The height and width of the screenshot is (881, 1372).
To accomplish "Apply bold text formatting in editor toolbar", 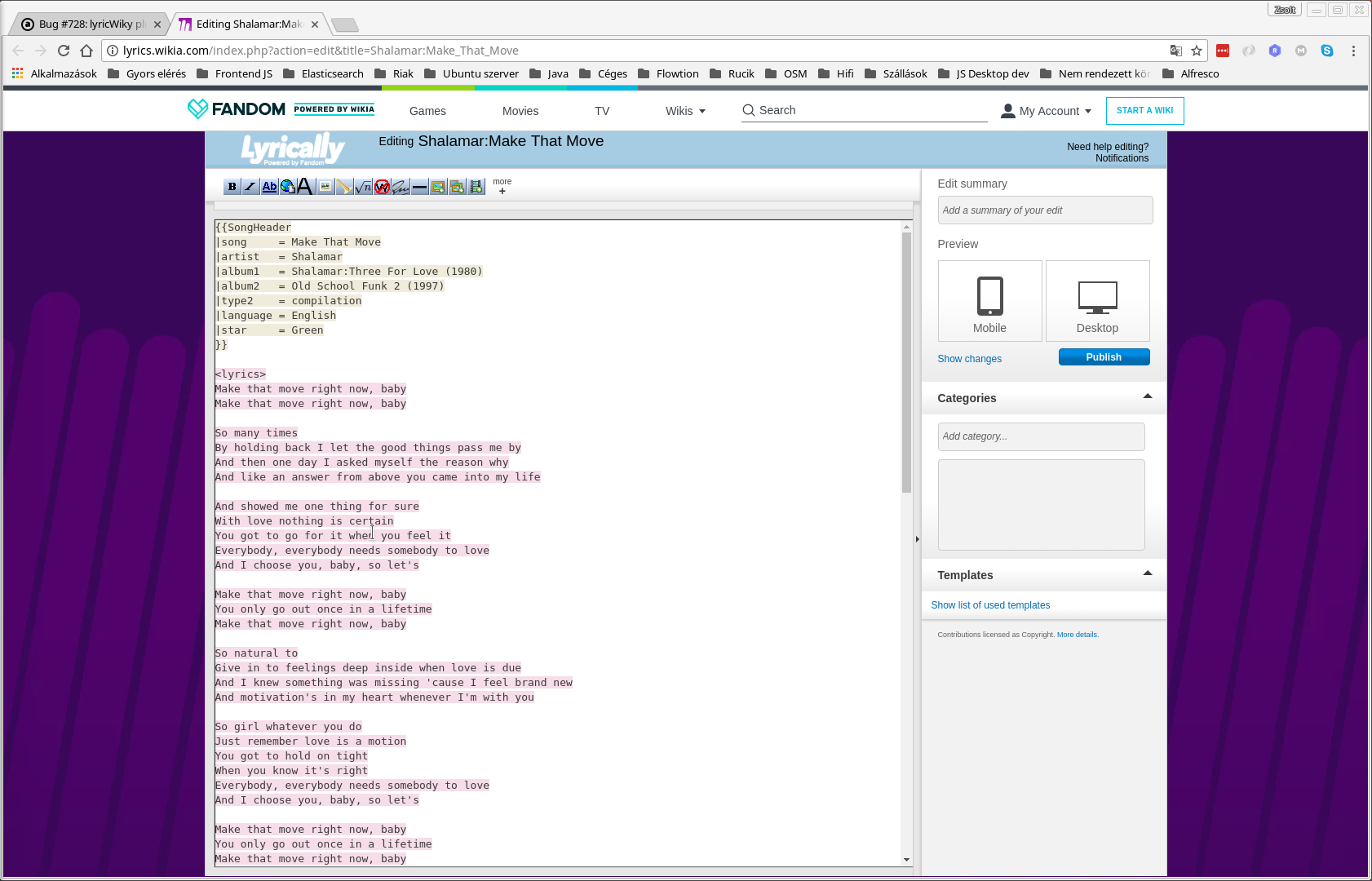I will 232,187.
